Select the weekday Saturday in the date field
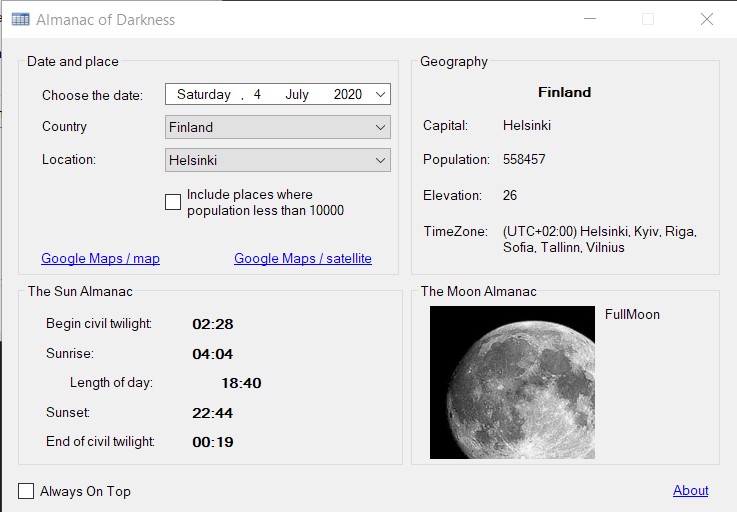 204,95
